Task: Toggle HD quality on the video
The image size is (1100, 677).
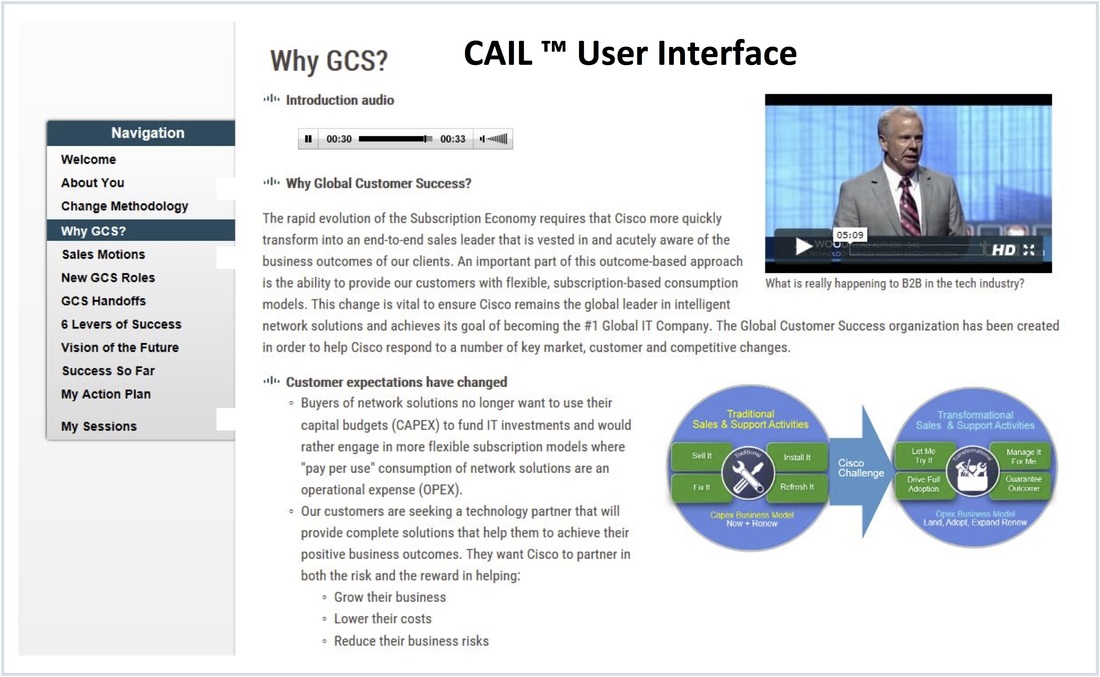Action: (1002, 250)
